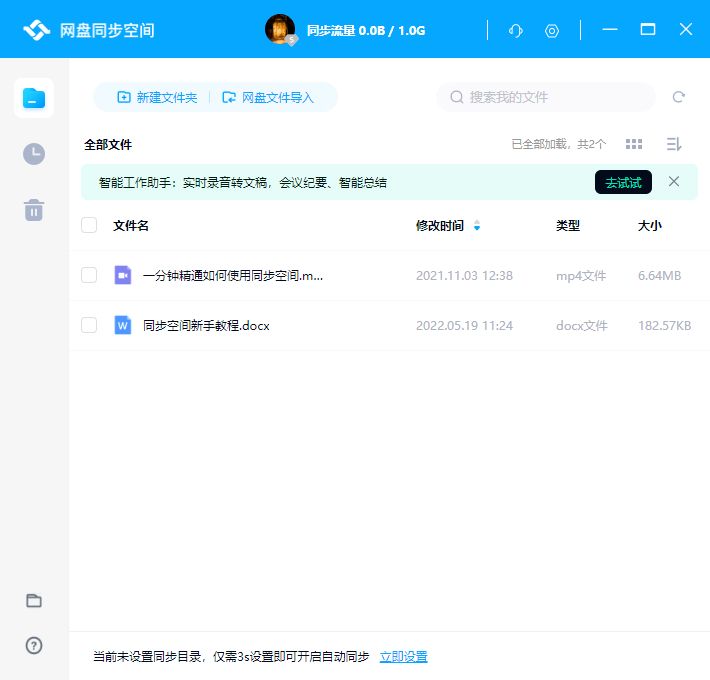
Task: Sort by 修改时间 arrow toggle
Action: 476,225
